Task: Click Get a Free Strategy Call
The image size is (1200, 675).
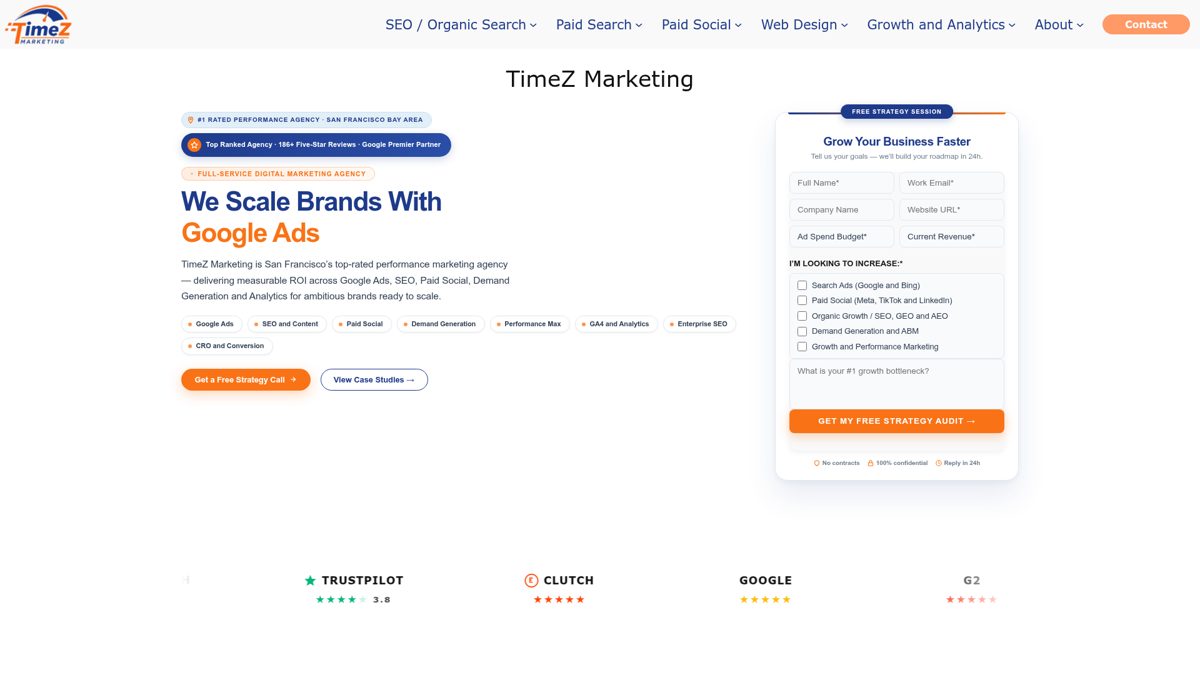Action: pos(246,380)
